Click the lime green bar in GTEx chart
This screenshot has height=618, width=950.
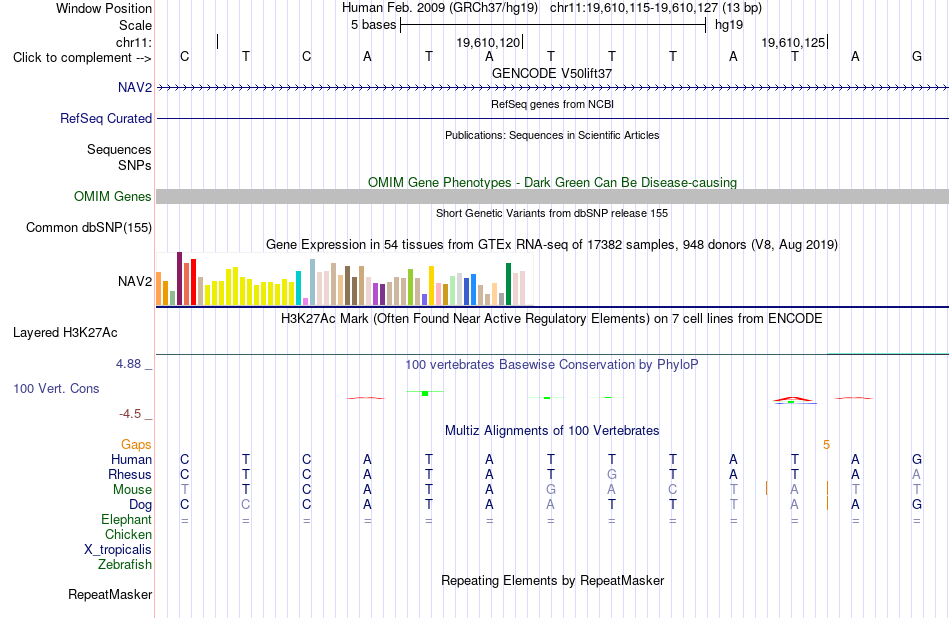pos(410,287)
